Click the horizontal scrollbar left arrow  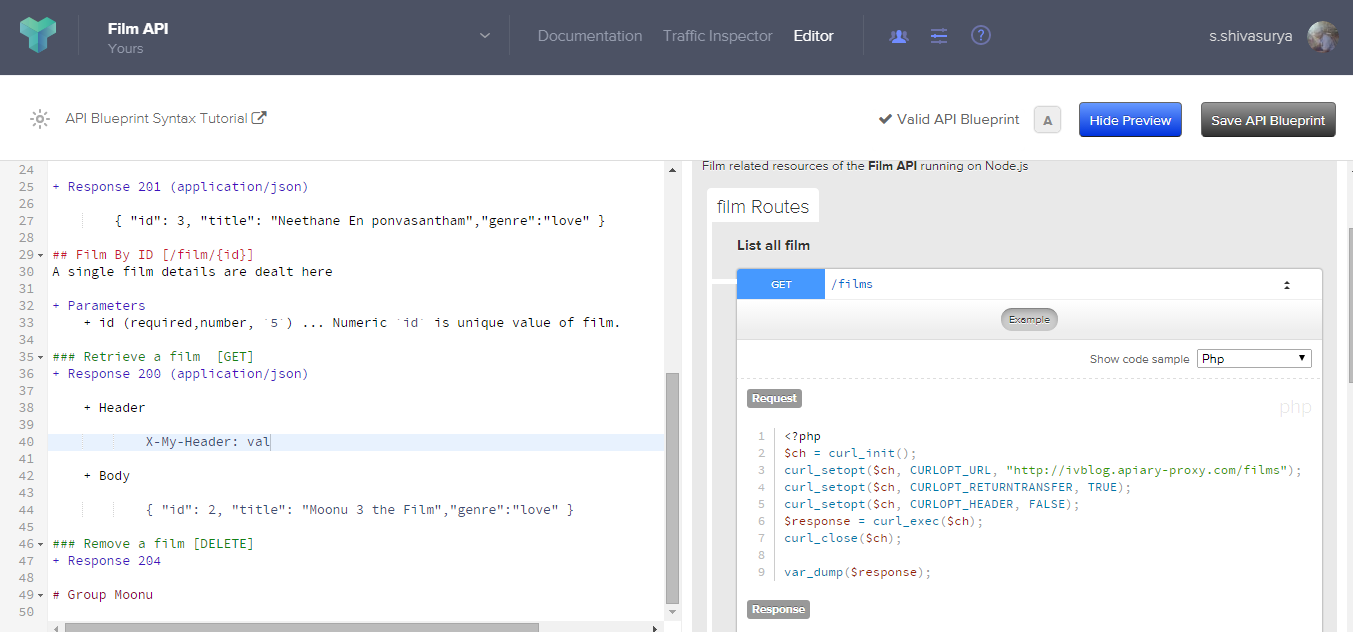tap(56, 627)
